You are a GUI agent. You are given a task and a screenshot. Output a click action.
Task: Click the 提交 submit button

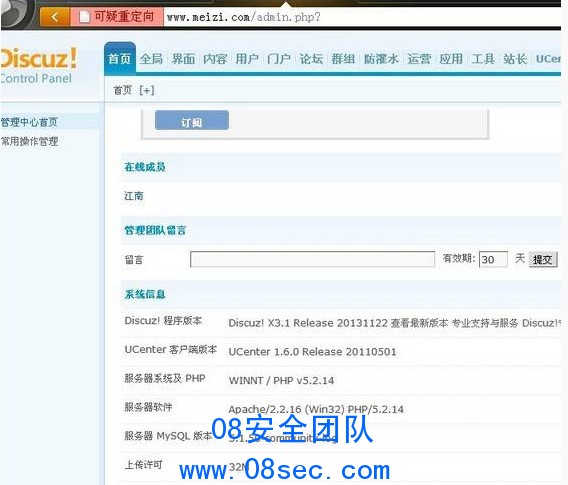543,259
